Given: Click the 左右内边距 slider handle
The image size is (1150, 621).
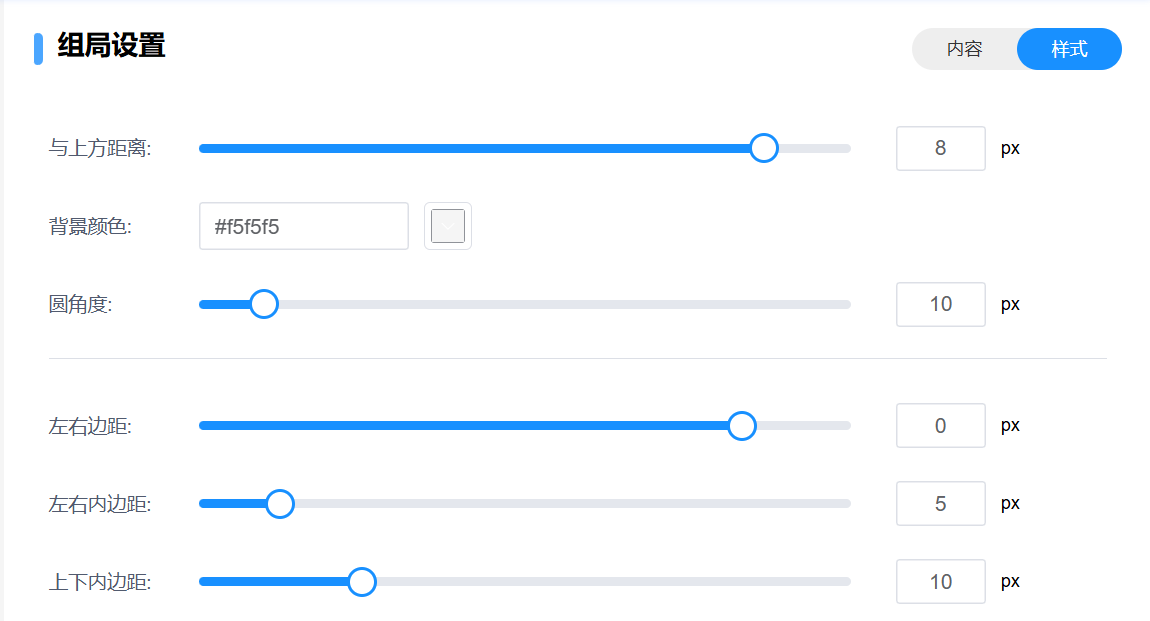Looking at the screenshot, I should (280, 504).
